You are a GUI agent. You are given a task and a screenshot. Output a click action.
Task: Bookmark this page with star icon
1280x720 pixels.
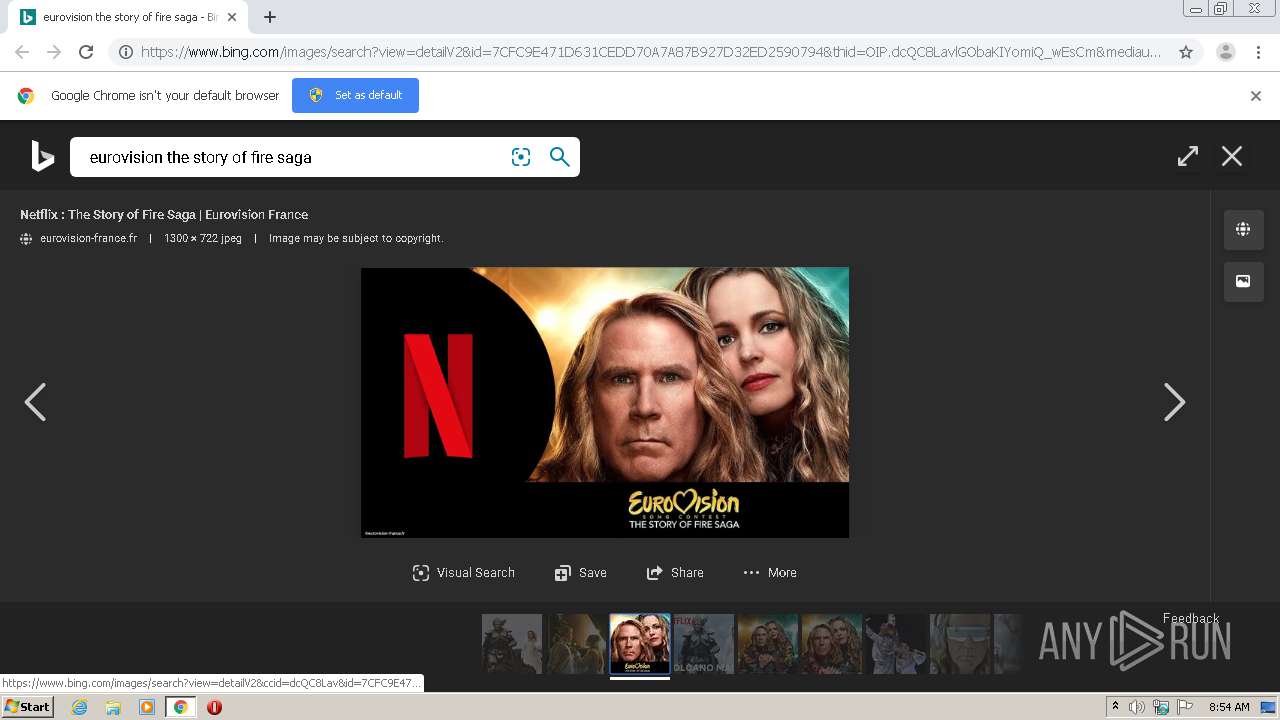[x=1186, y=52]
